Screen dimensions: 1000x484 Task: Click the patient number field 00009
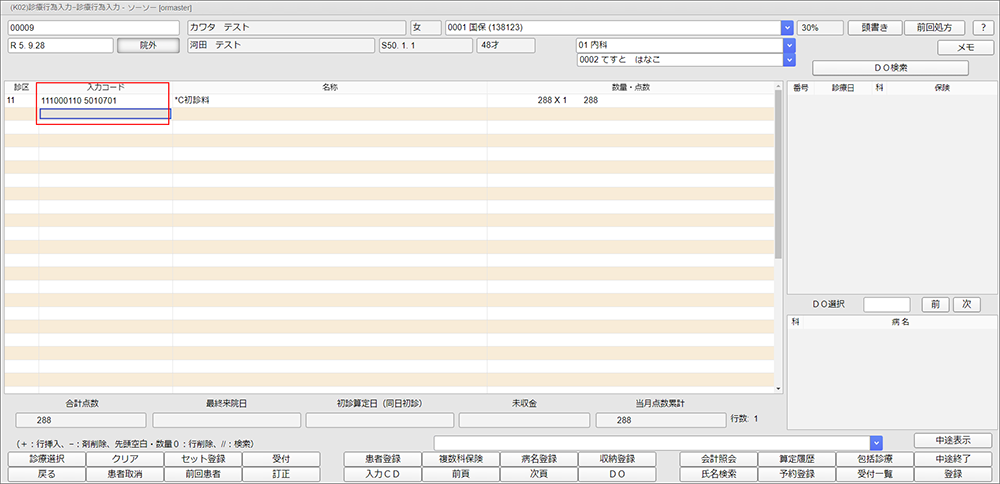click(93, 28)
